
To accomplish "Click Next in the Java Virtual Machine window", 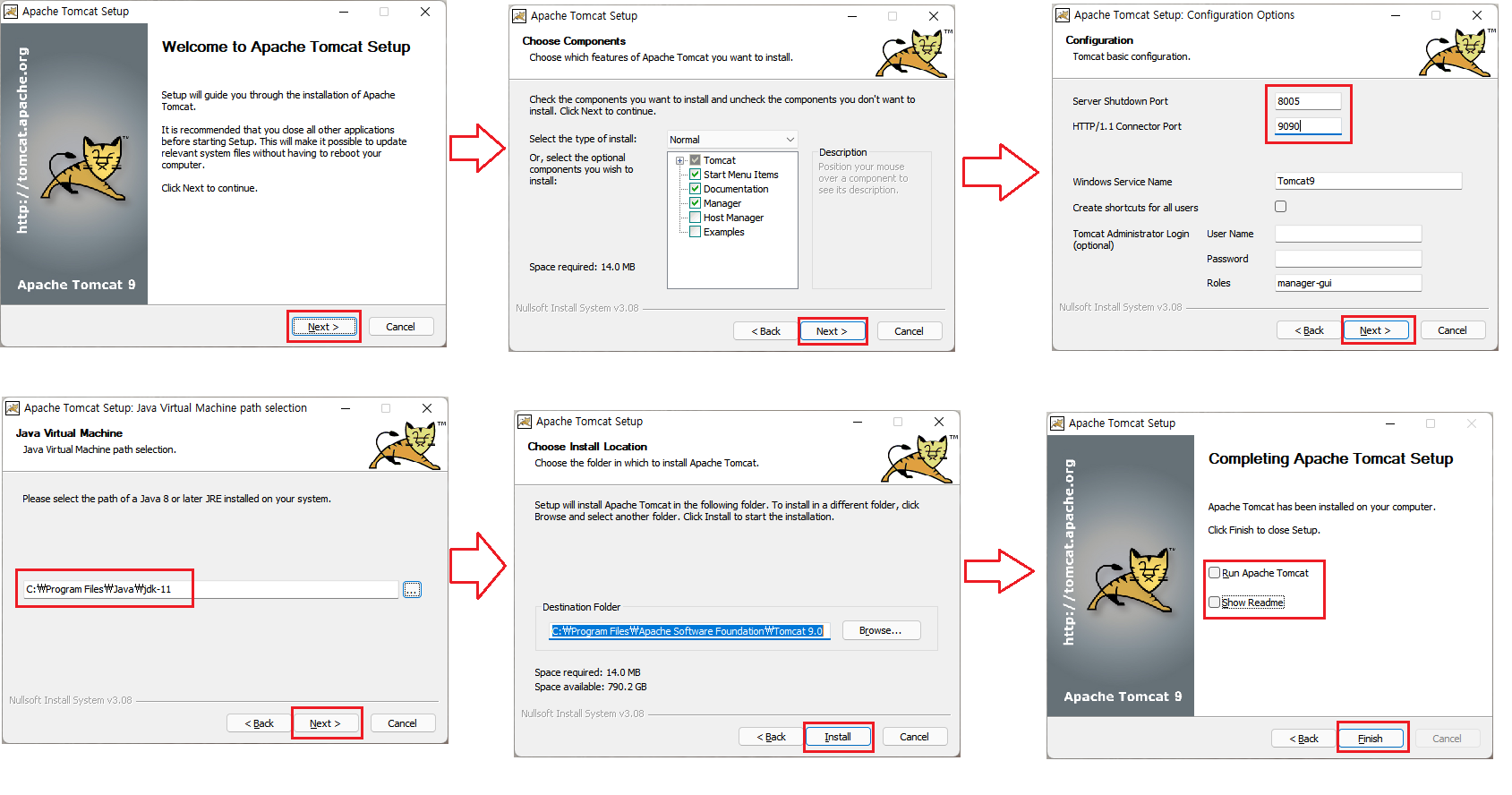I will [x=325, y=723].
